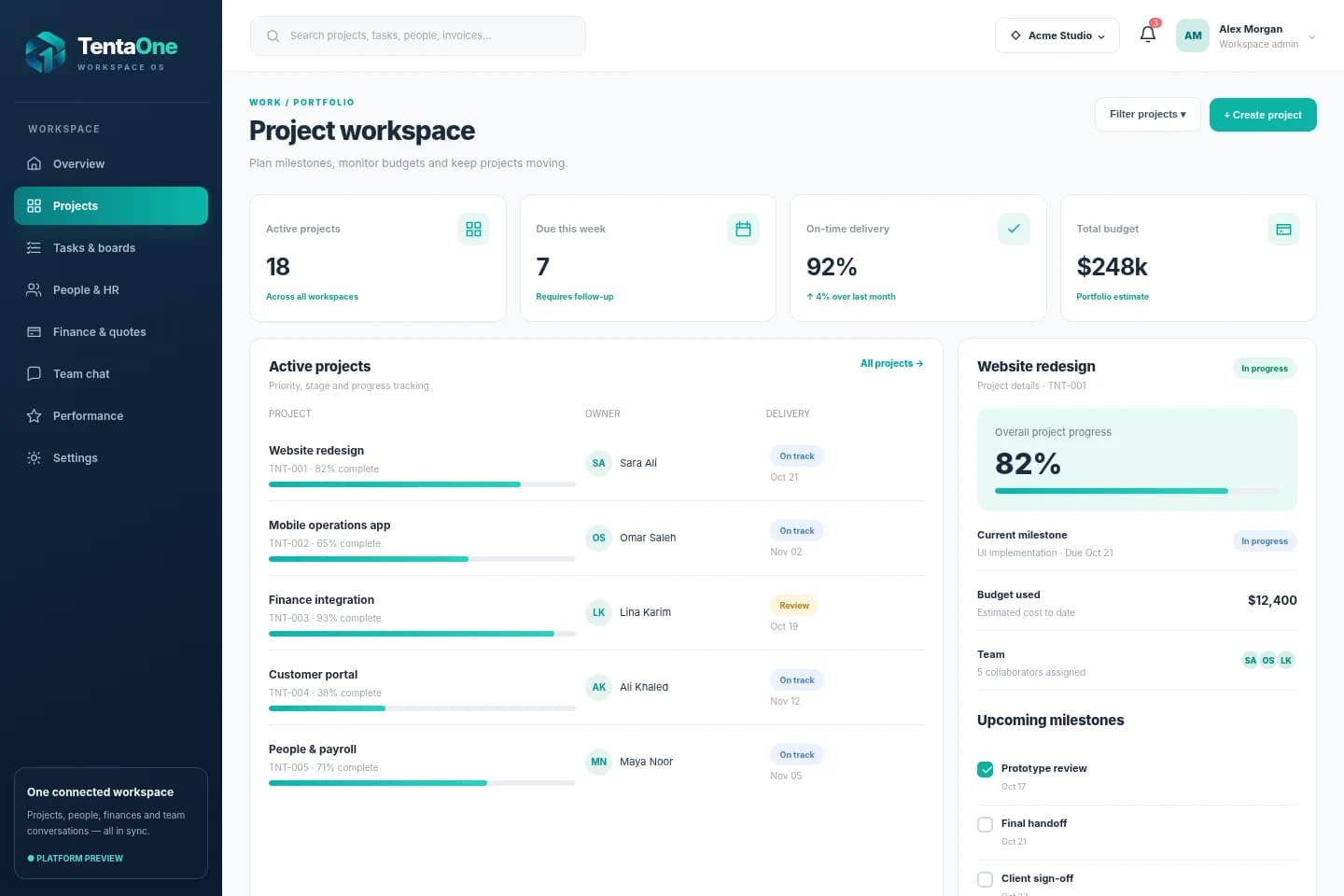Open the Work breadcrumb
Viewport: 1344px width, 896px height.
(x=265, y=103)
